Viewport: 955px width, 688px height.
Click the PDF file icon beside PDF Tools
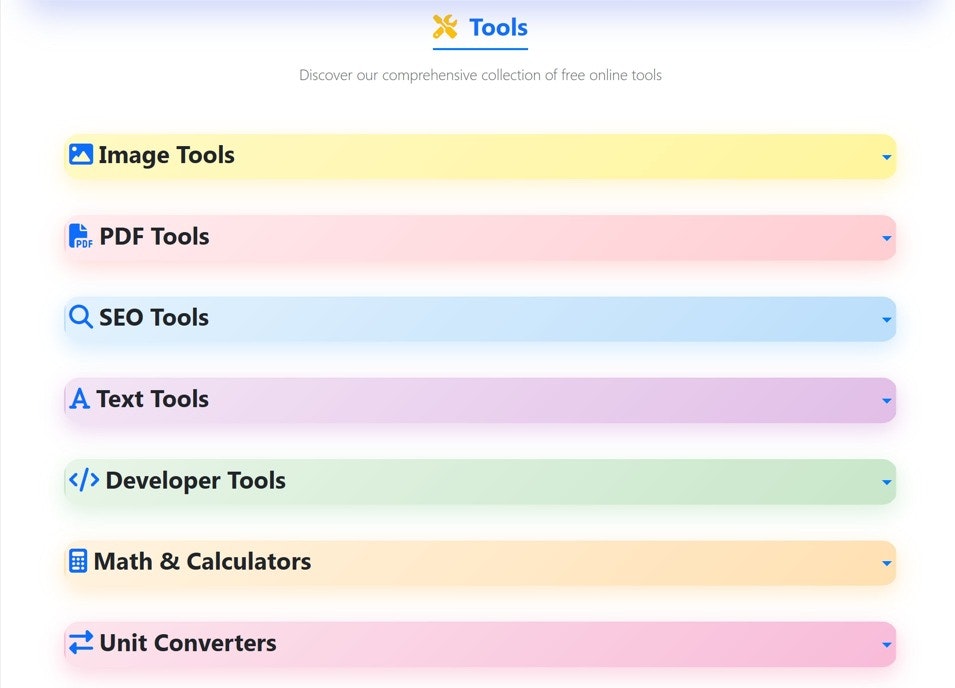click(x=79, y=237)
